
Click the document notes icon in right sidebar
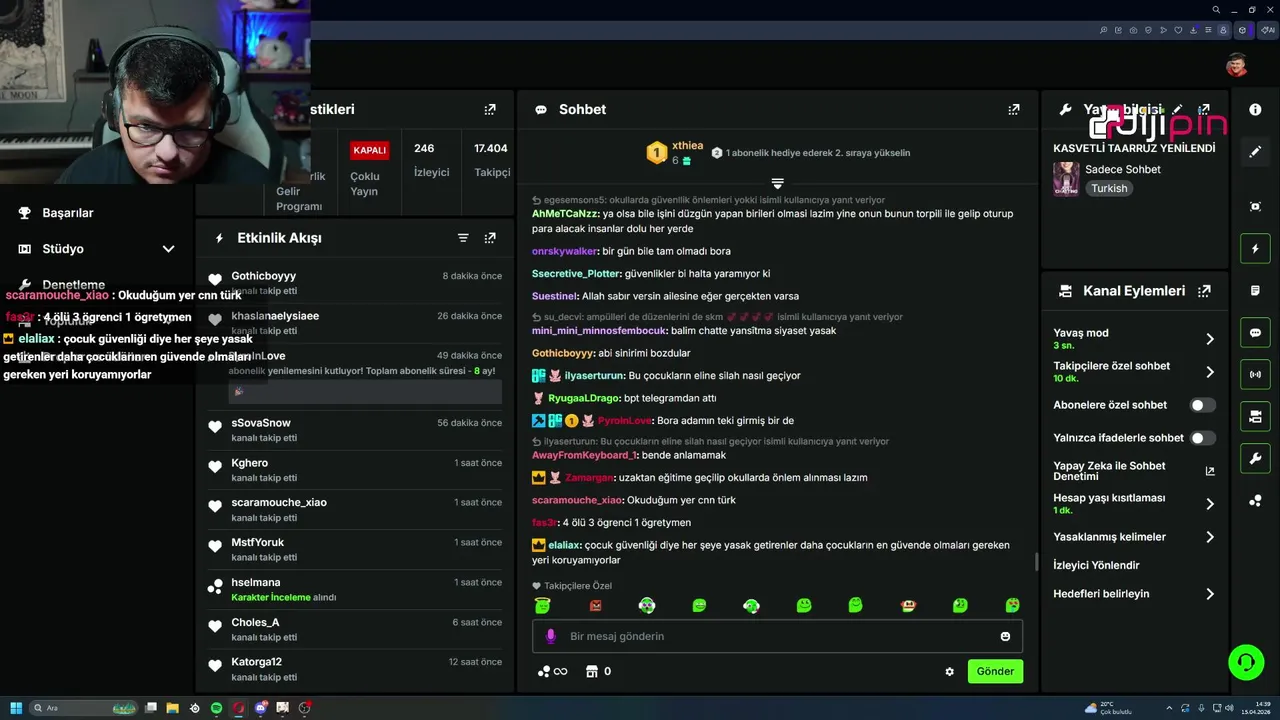(1255, 290)
